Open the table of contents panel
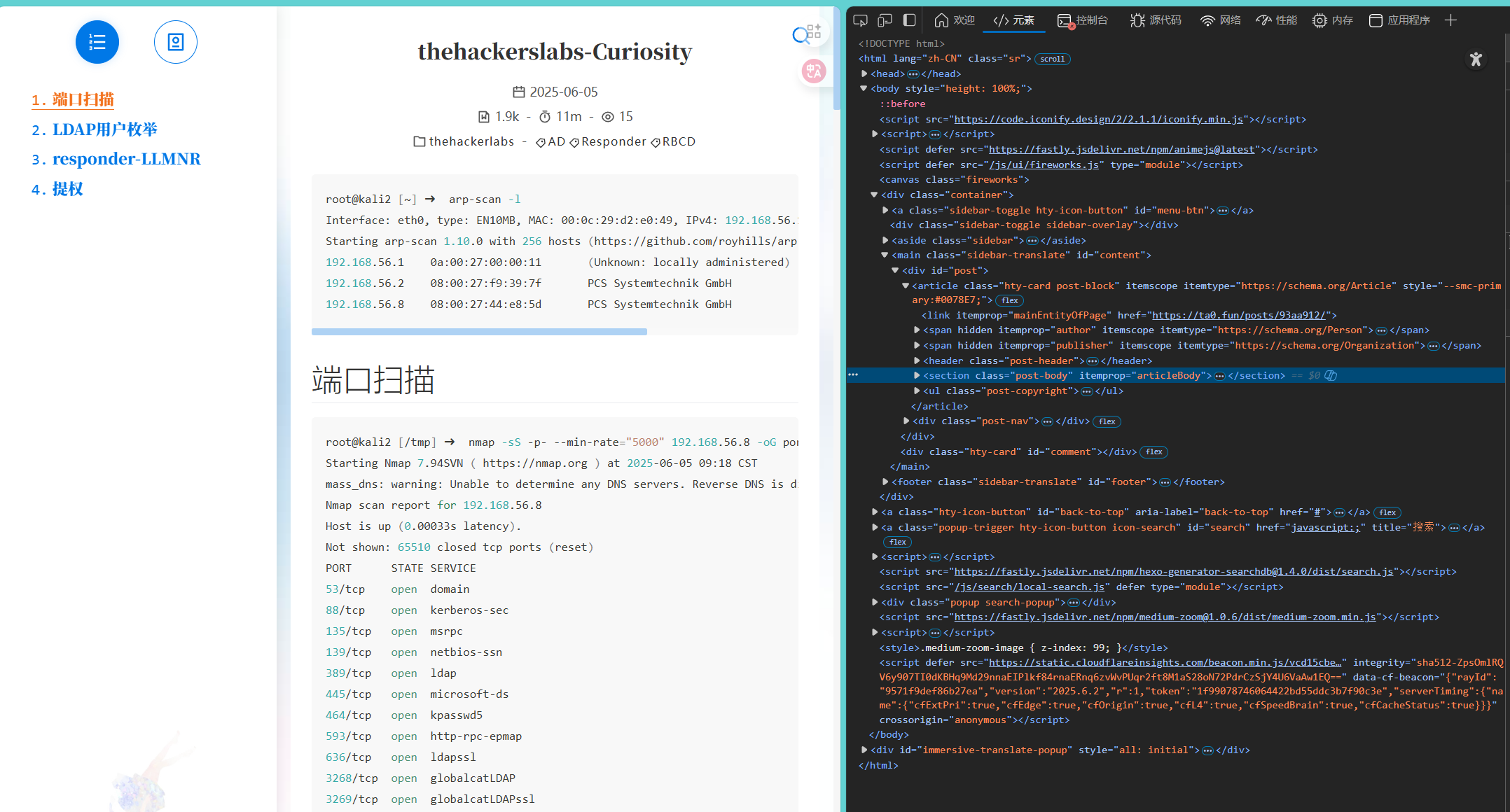Image resolution: width=1510 pixels, height=812 pixels. 97,42
